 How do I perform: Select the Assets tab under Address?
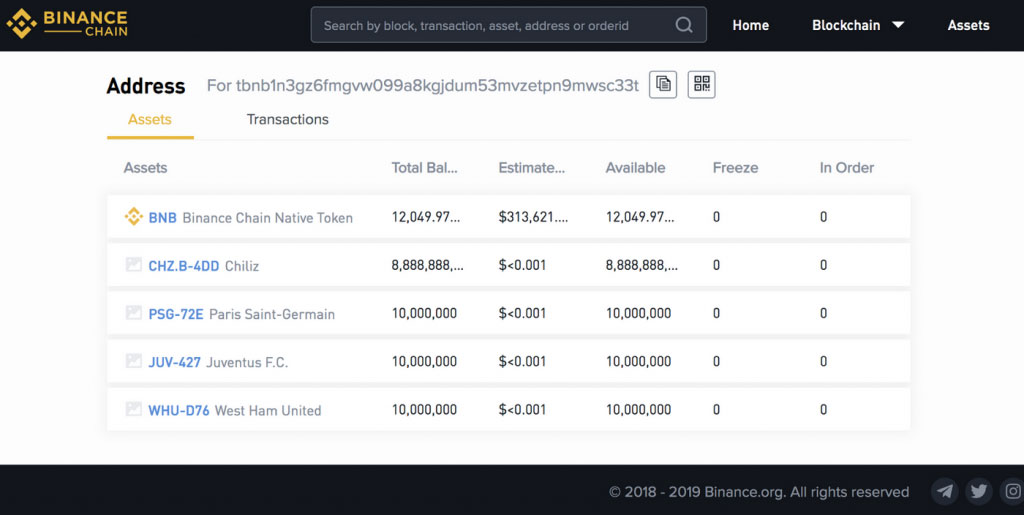tap(150, 119)
